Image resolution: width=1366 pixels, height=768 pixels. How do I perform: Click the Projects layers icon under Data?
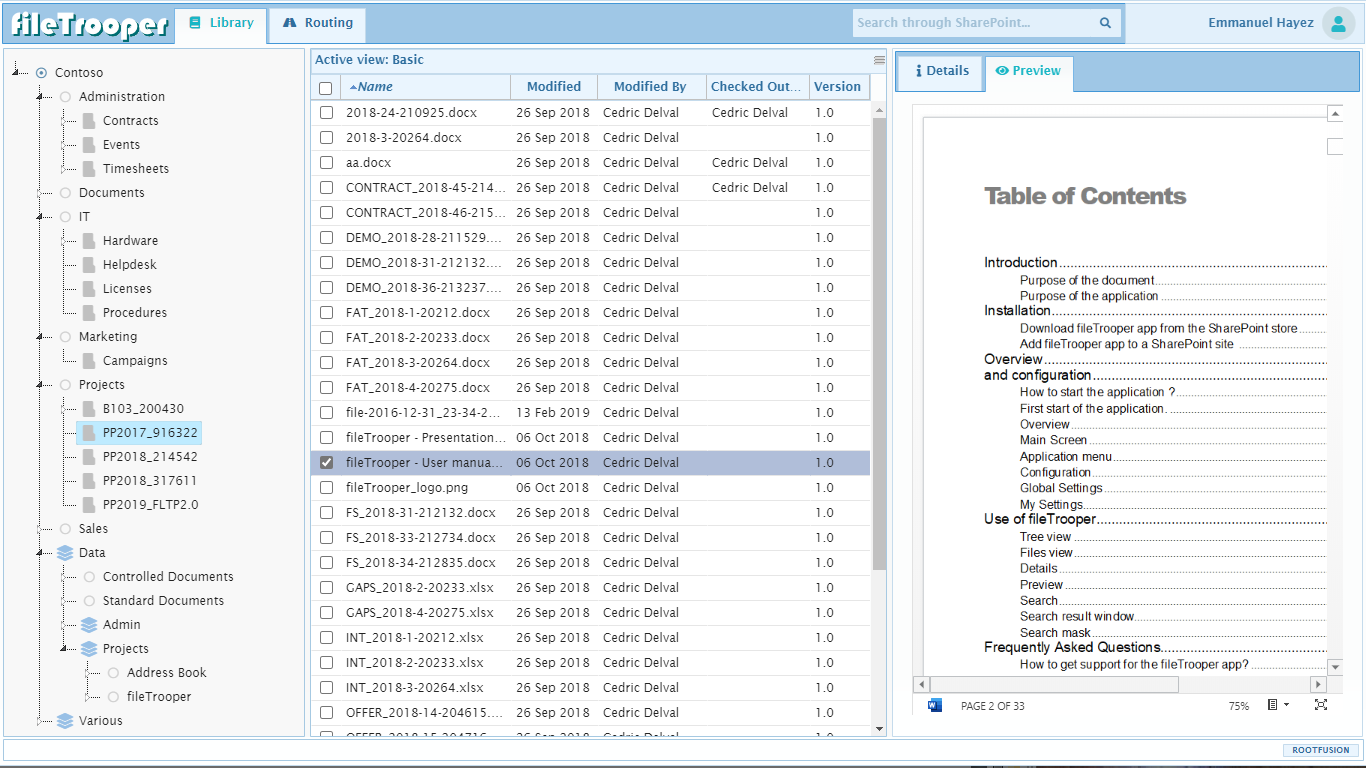(89, 649)
